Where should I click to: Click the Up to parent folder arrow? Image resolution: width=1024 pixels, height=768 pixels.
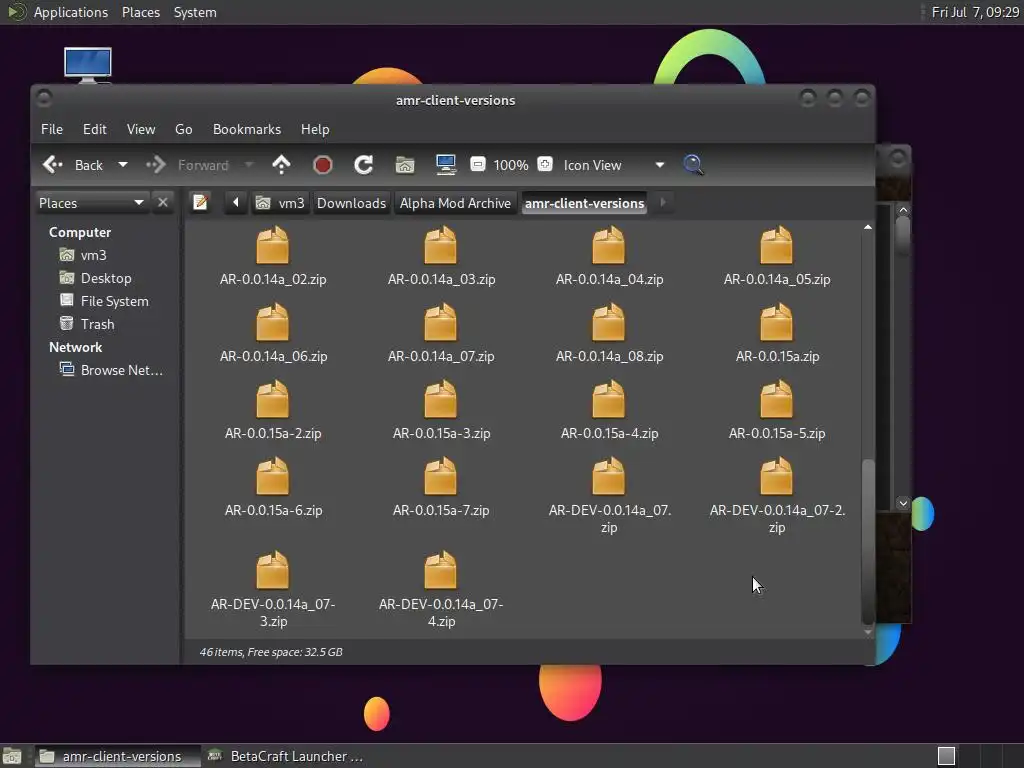point(281,165)
